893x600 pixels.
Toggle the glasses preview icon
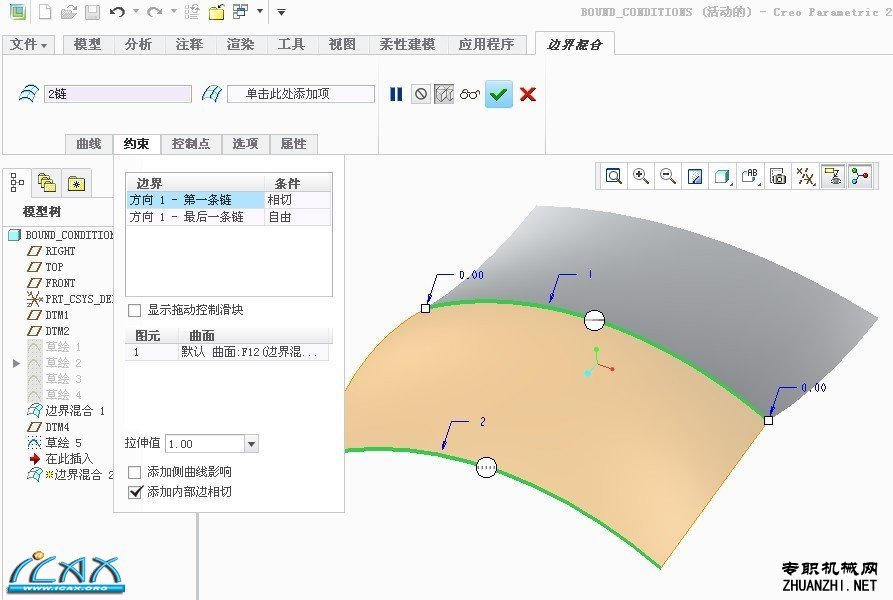click(469, 94)
